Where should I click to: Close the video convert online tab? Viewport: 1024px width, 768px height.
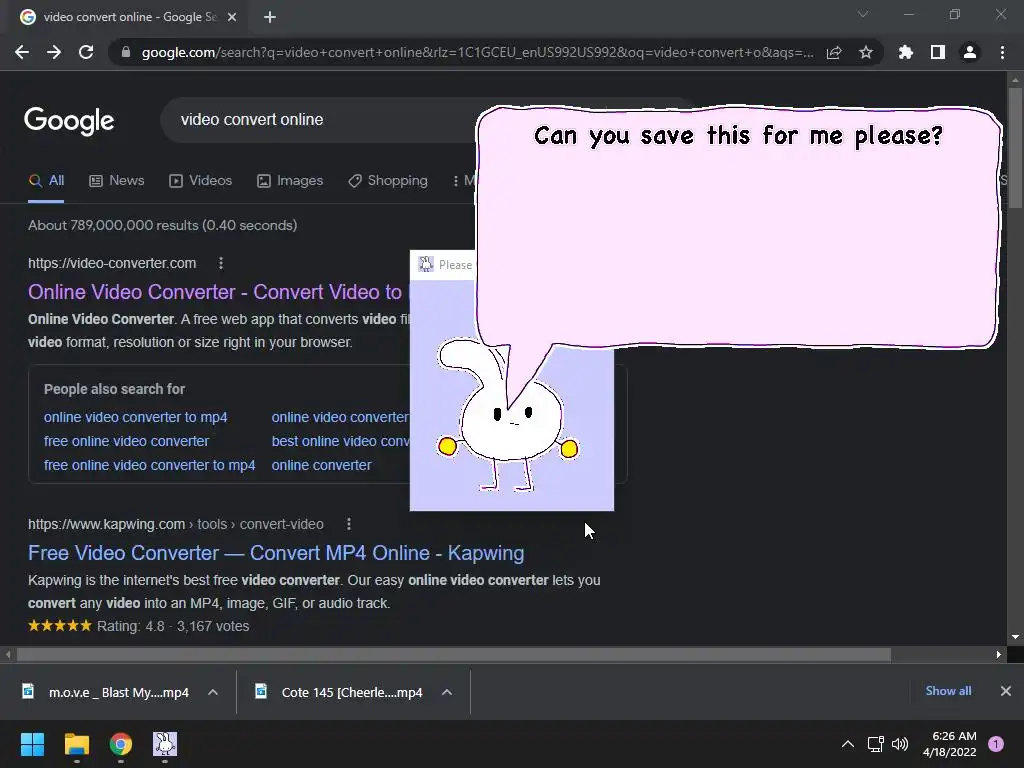(x=232, y=17)
